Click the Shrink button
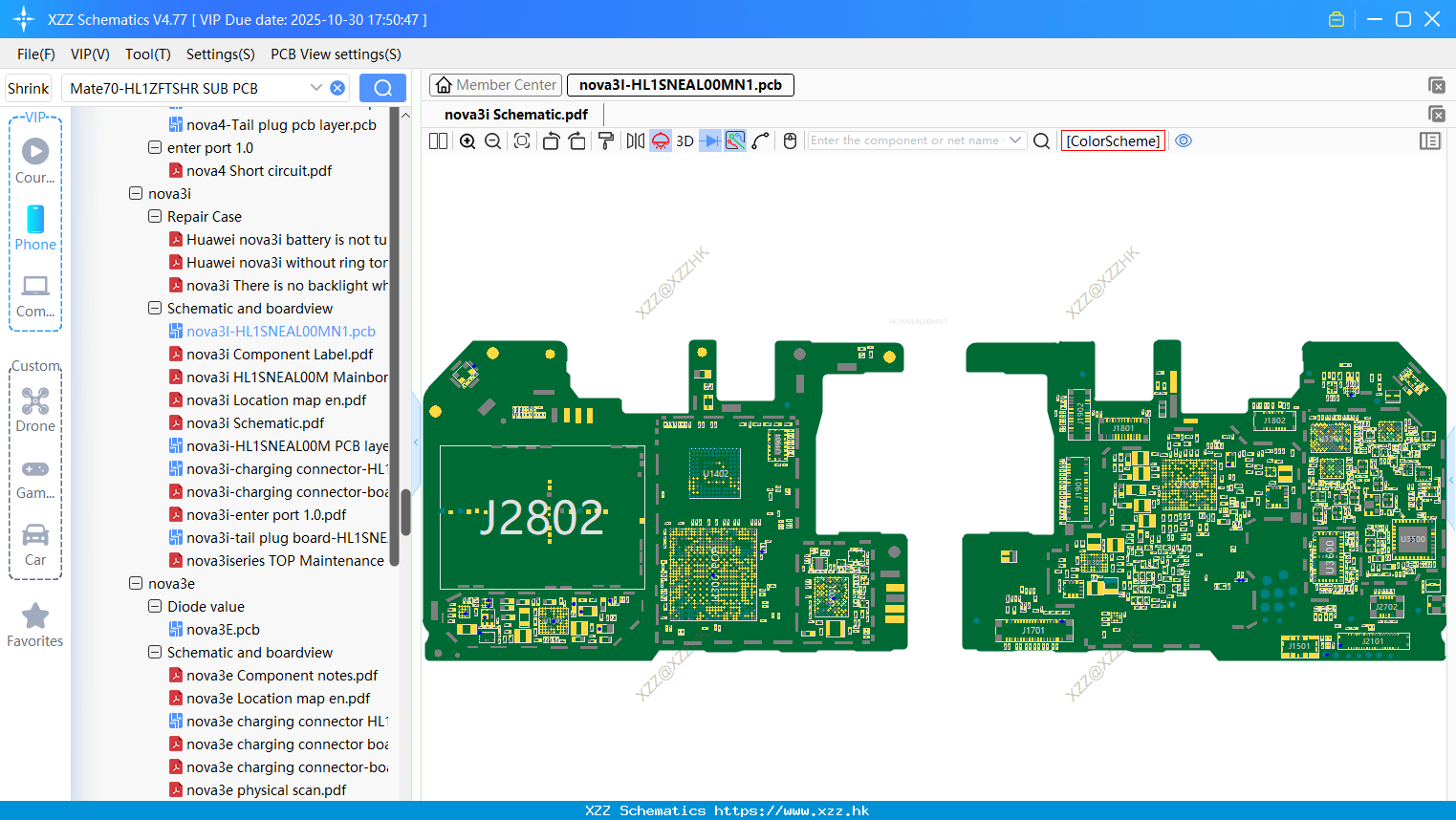This screenshot has width=1456, height=820. [29, 88]
